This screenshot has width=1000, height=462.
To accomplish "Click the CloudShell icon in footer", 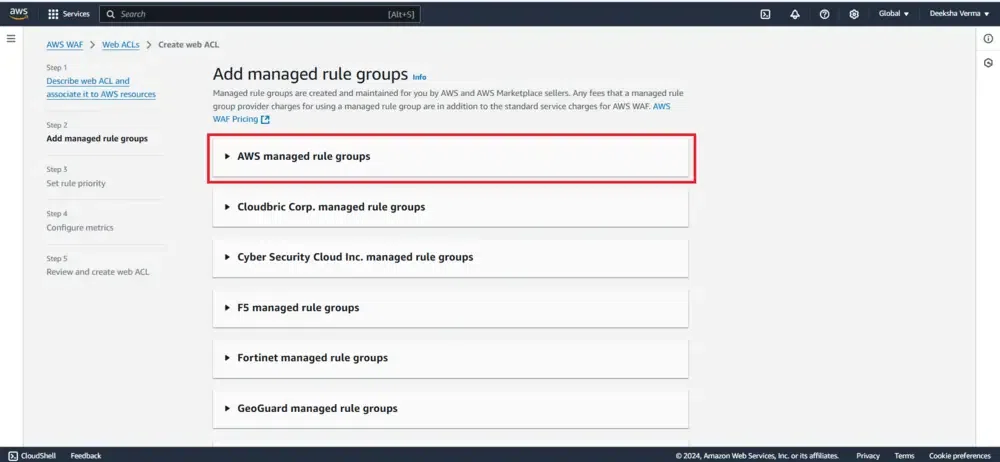I will (13, 456).
